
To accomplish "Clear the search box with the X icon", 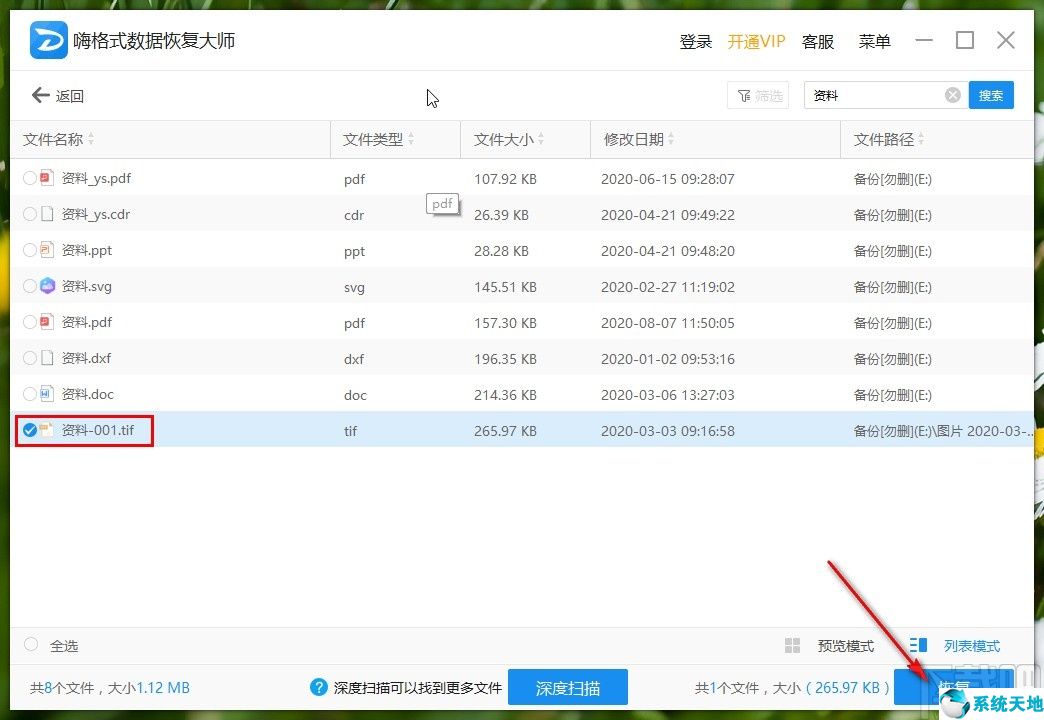I will [x=952, y=94].
